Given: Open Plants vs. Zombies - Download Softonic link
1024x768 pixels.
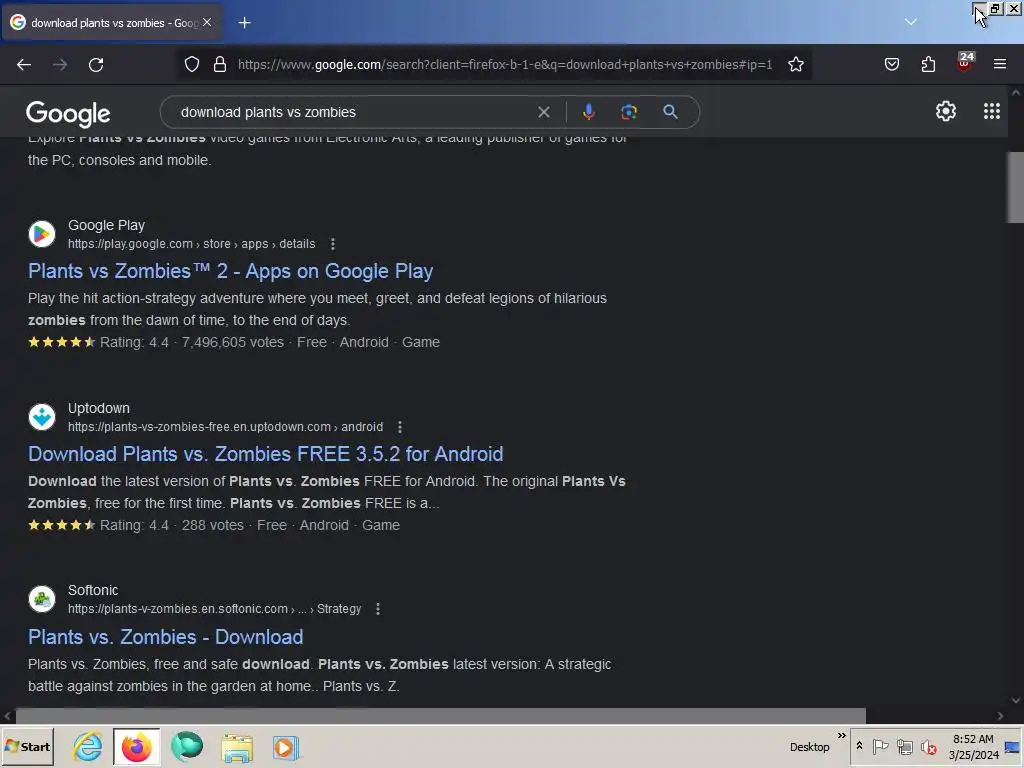Looking at the screenshot, I should tap(166, 637).
